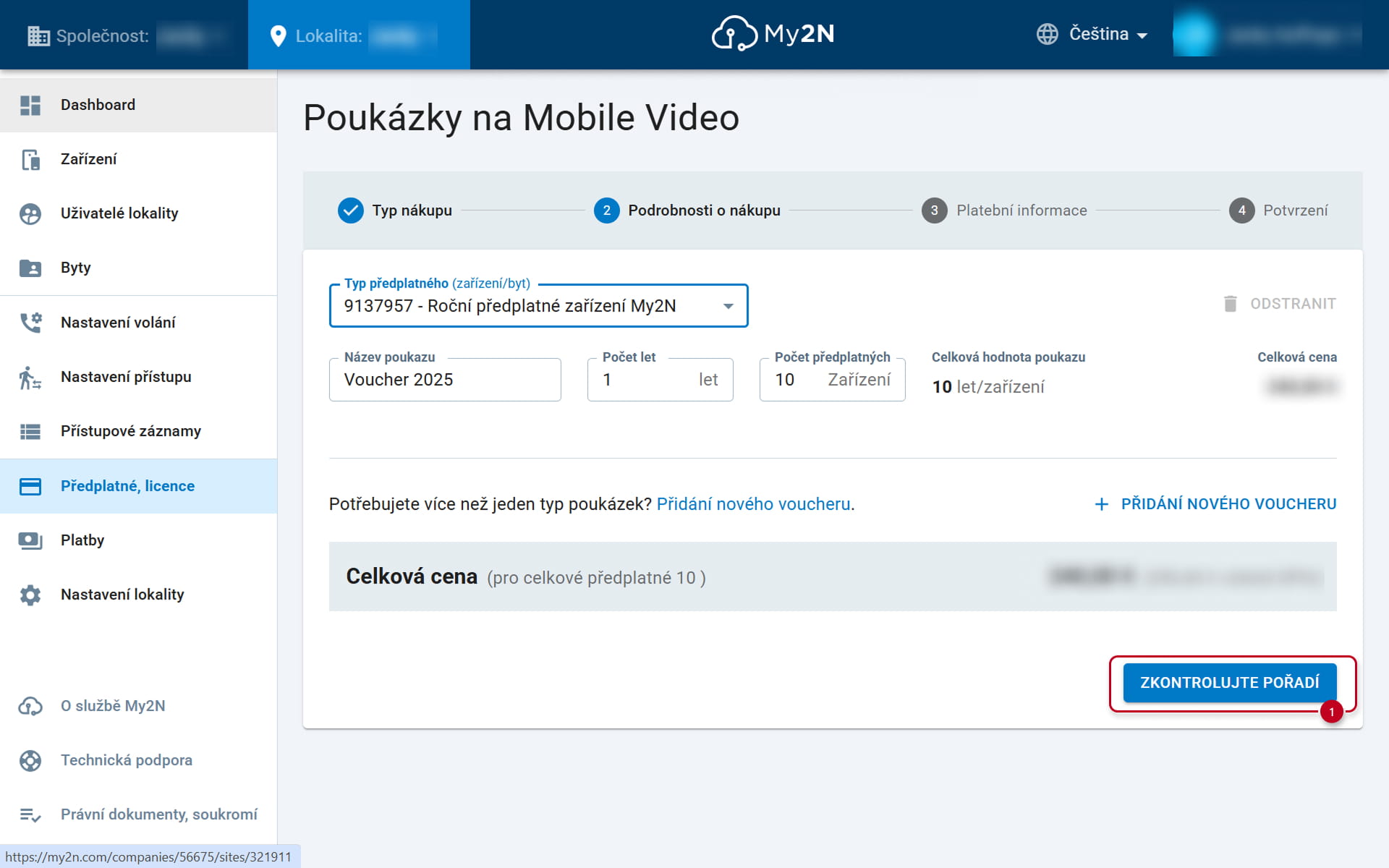Screen dimensions: 1389x868
Task: Click the Nastavení volání phone icon
Action: click(x=30, y=323)
